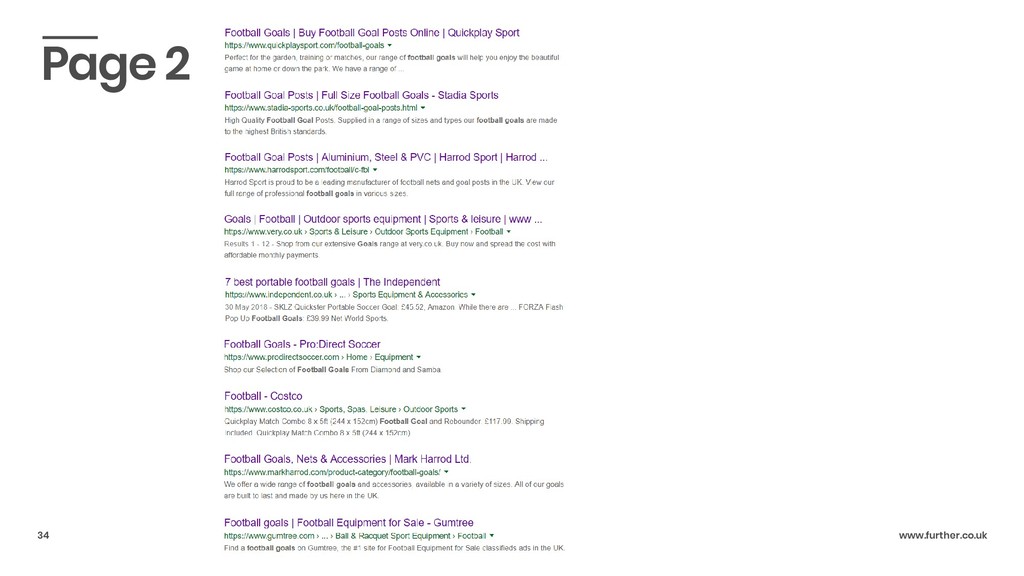Click the snippet starting 'We offer a wide range'
The width and height of the screenshot is (1024, 576).
tap(394, 490)
